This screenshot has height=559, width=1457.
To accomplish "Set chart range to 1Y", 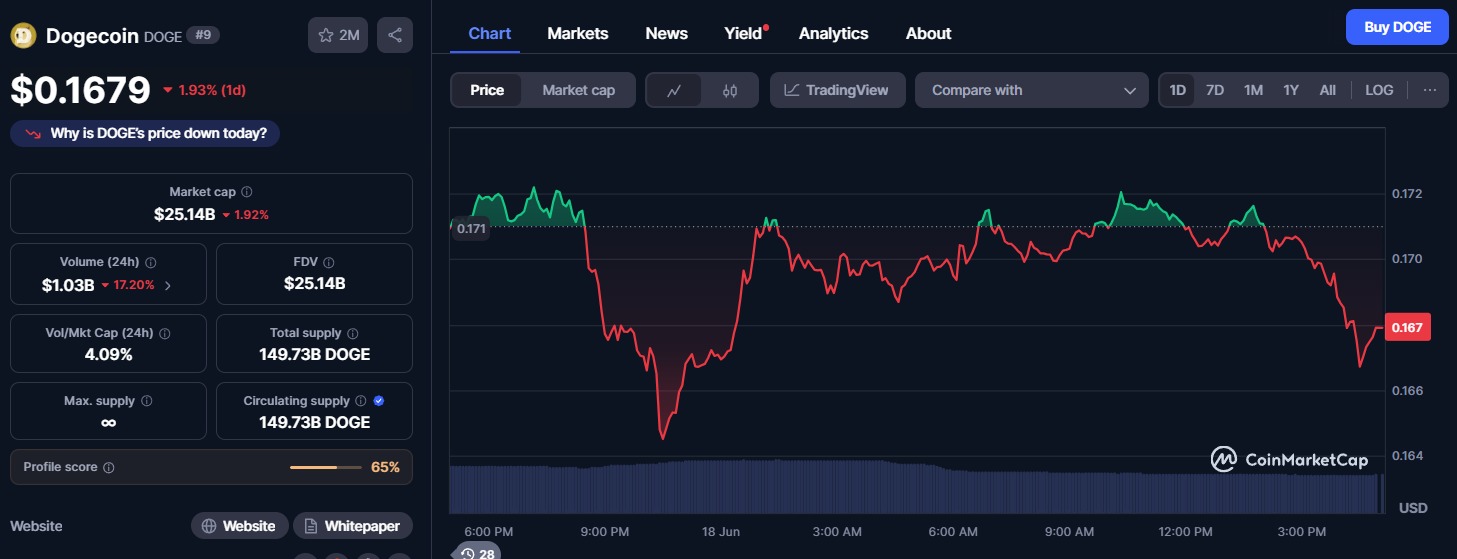I will point(1291,90).
